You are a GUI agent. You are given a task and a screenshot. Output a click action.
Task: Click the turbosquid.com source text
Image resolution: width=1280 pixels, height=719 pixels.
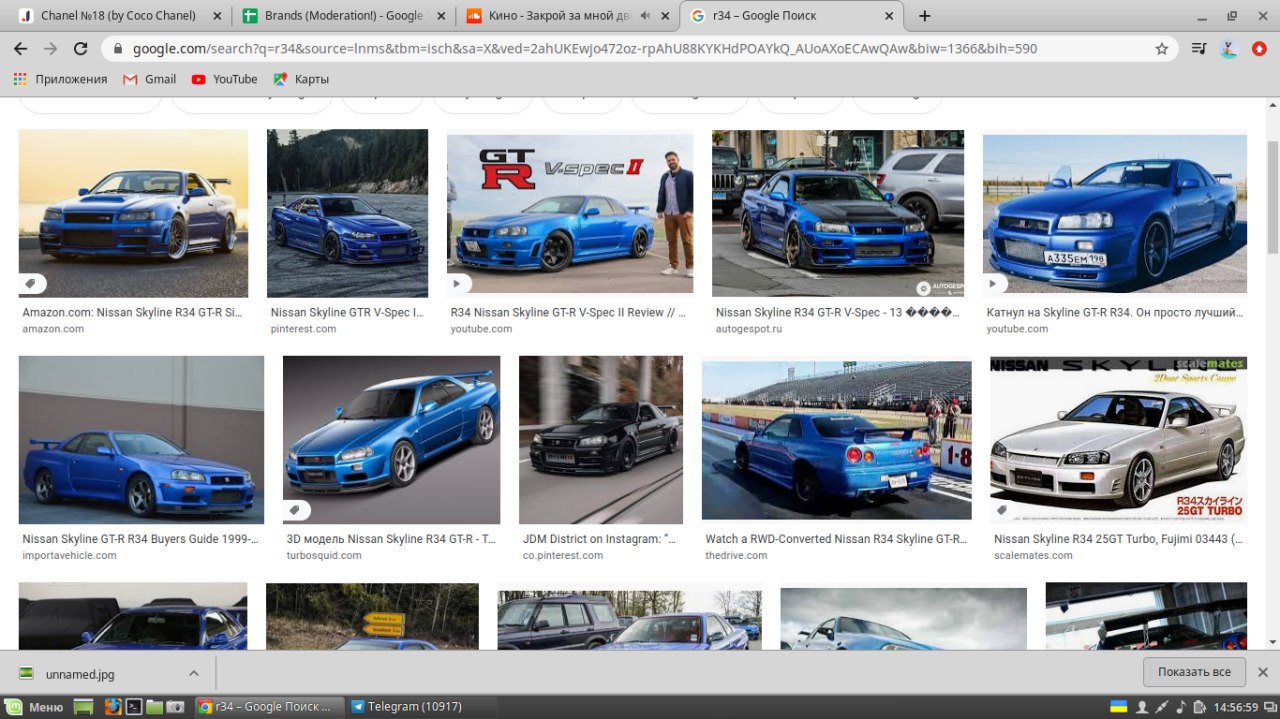(x=324, y=555)
